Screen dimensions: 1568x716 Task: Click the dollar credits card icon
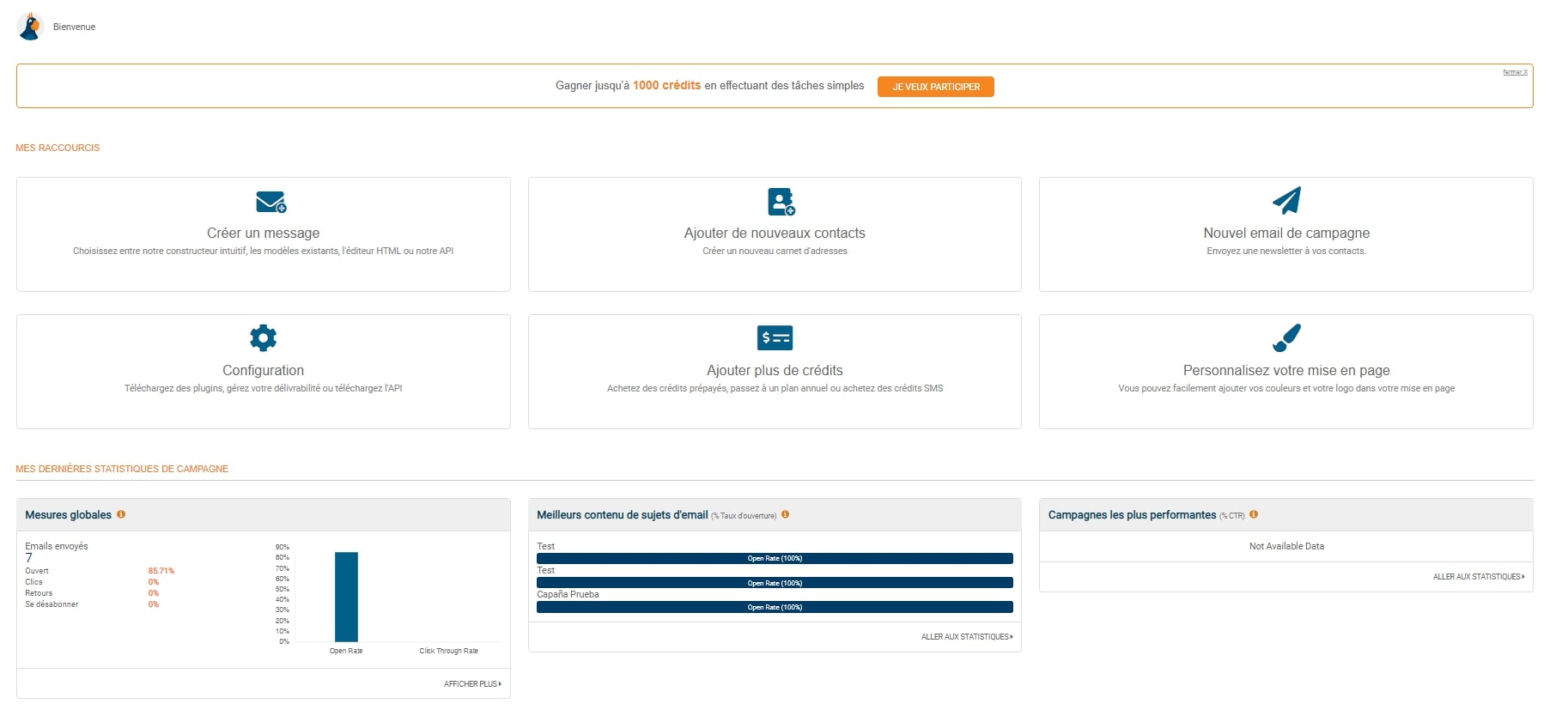pyautogui.click(x=775, y=338)
